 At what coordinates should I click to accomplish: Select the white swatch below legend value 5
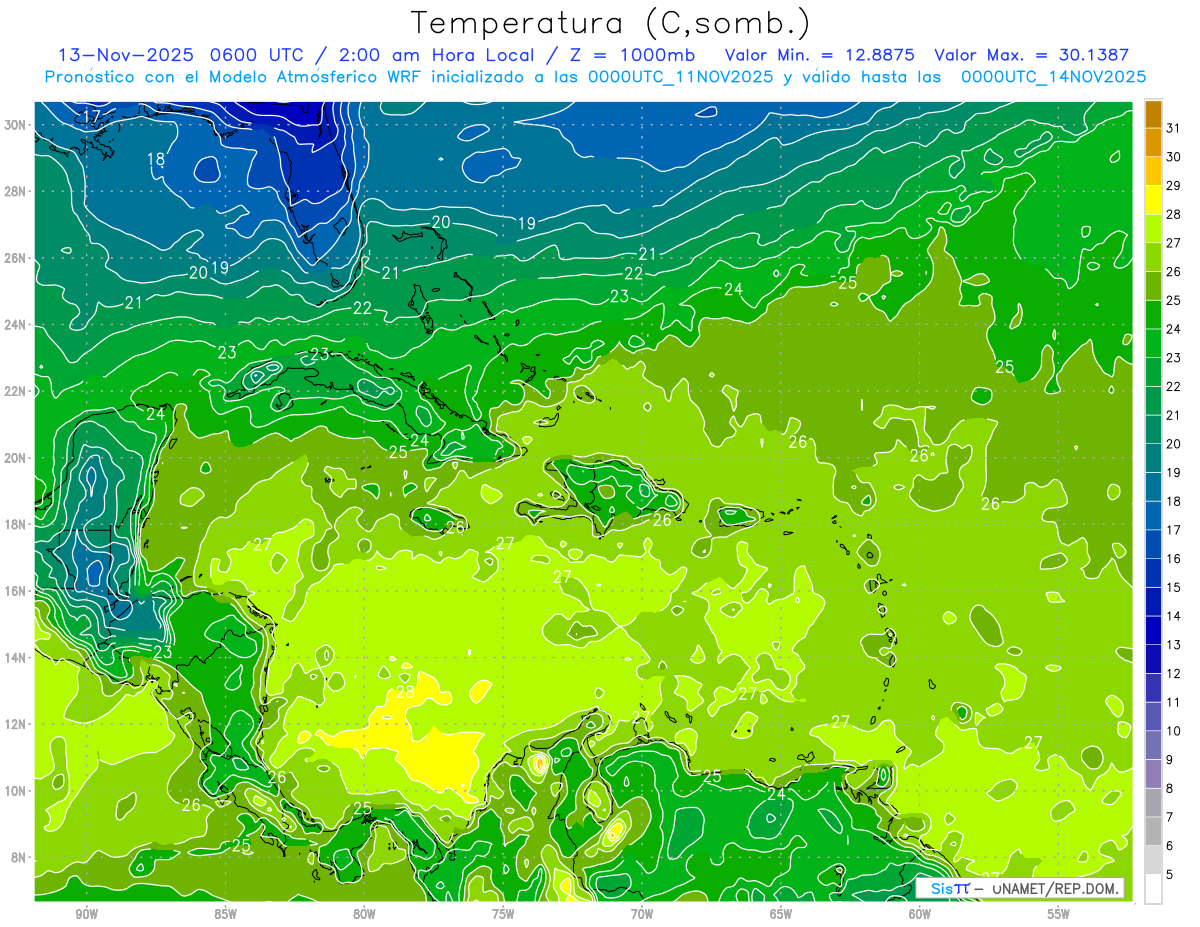tap(1153, 889)
